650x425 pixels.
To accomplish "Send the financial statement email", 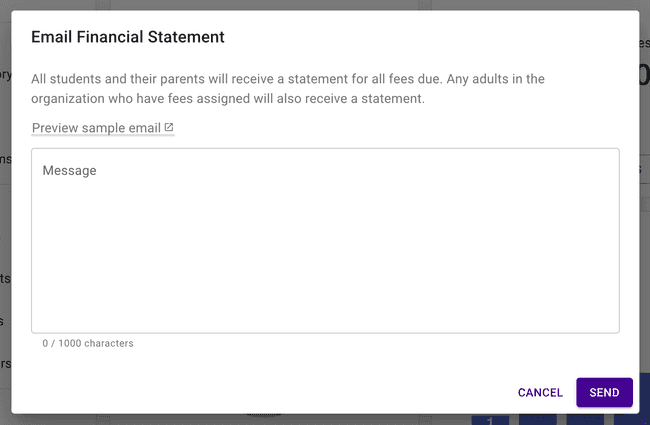I will pyautogui.click(x=604, y=393).
